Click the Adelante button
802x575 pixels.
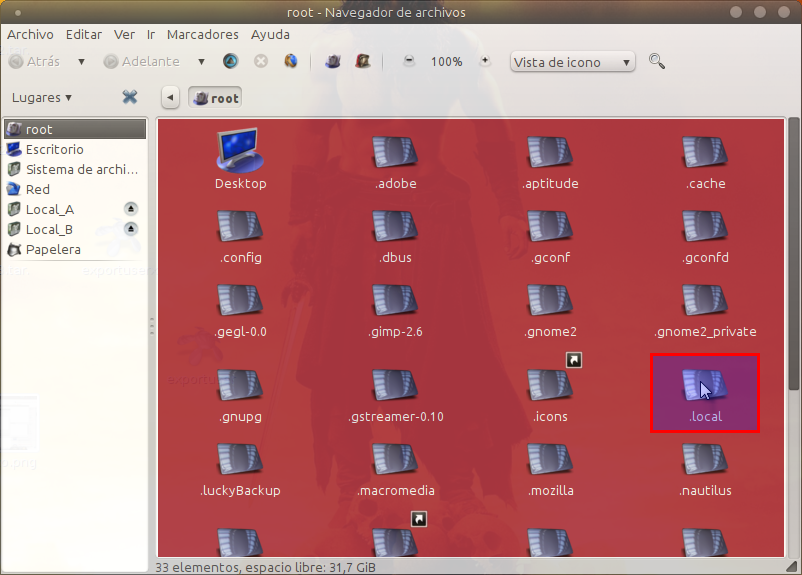tap(142, 61)
